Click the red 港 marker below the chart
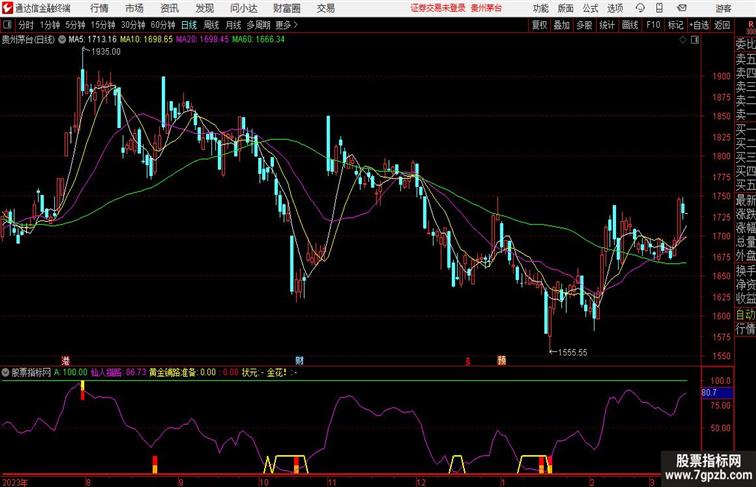 [66, 360]
